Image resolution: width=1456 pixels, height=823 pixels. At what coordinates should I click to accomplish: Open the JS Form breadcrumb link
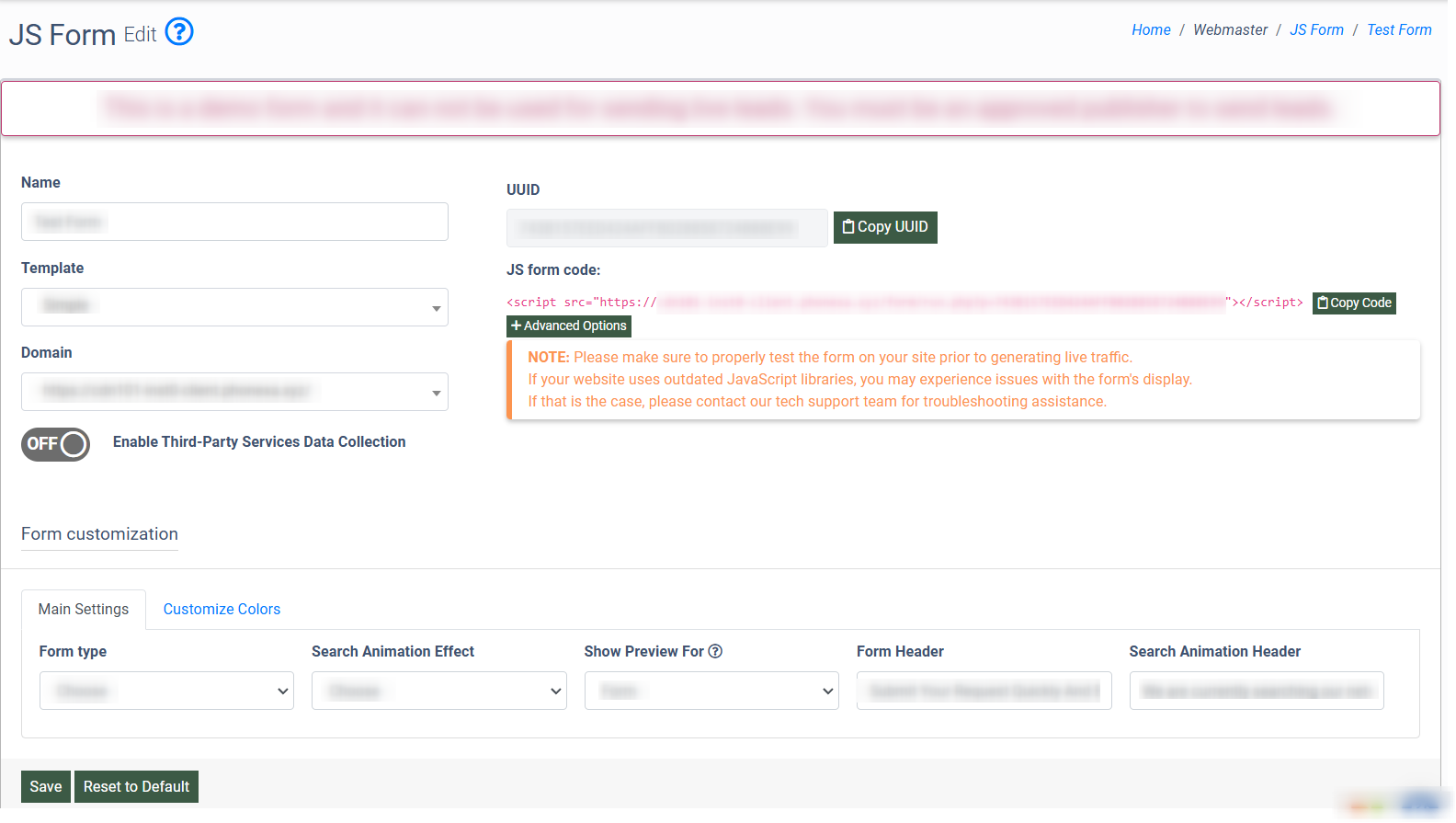(x=1316, y=30)
